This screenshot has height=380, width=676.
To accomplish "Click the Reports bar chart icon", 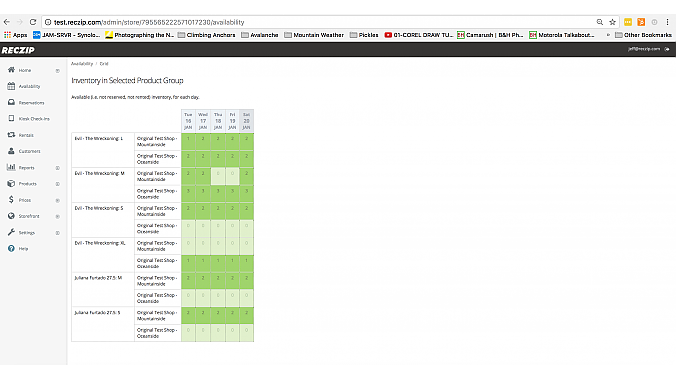I will [x=11, y=167].
